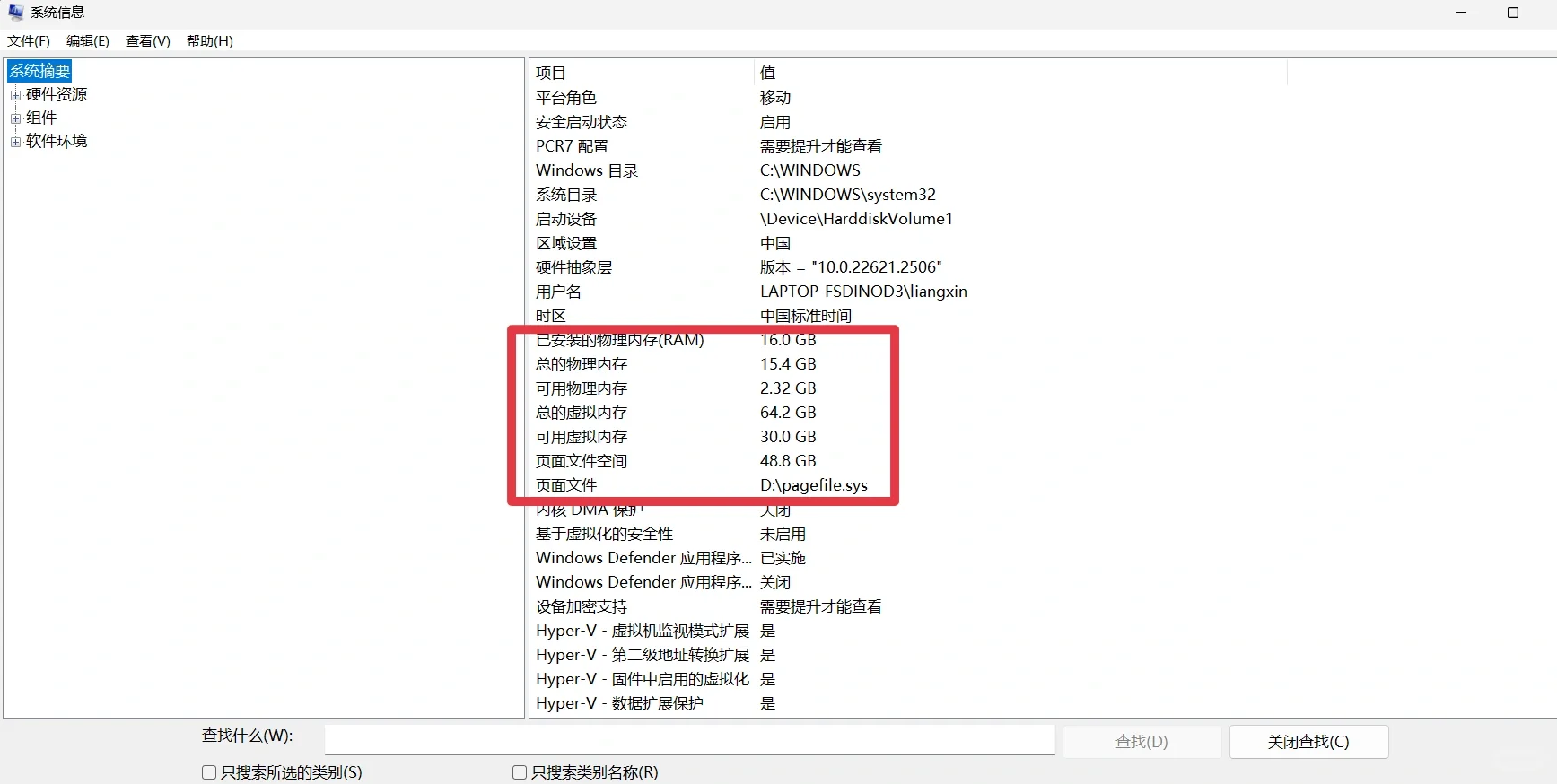Select the 系统摘要 tree node
Viewport: 1557px width, 784px height.
pos(39,71)
